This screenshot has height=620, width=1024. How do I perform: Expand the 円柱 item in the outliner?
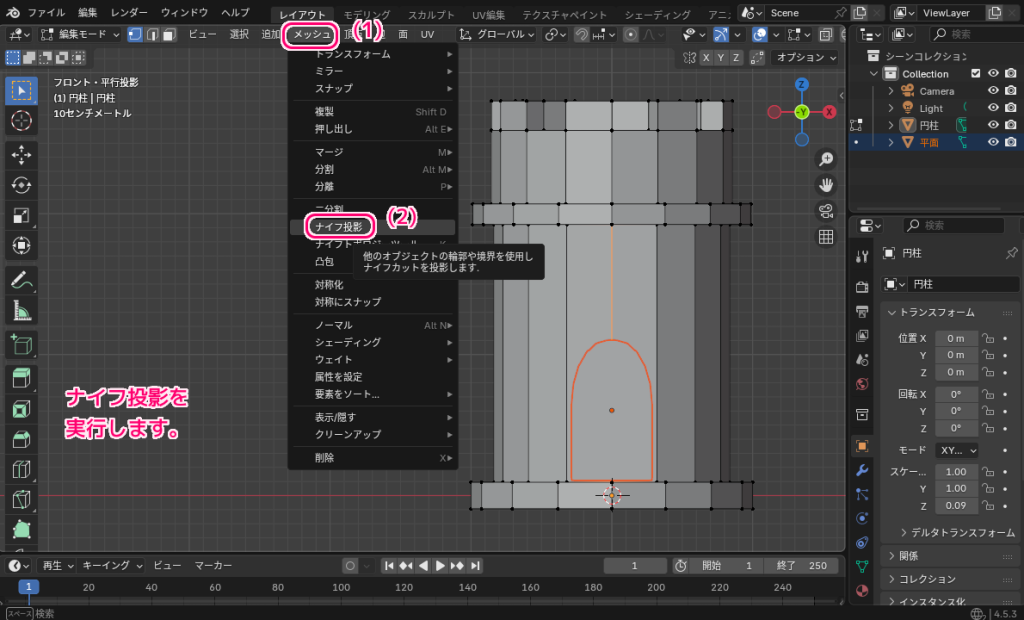coord(891,124)
